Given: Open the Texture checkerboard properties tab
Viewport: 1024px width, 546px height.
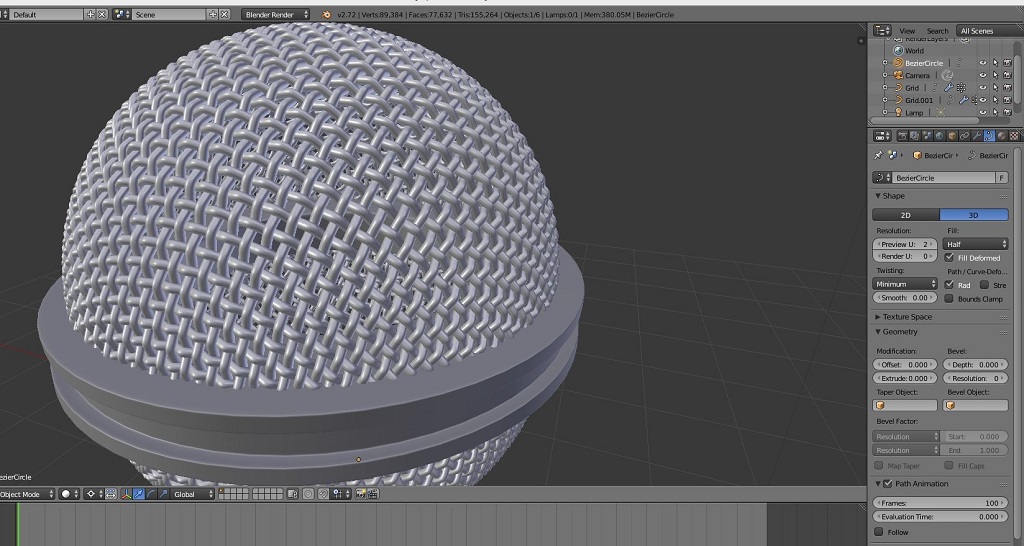Looking at the screenshot, I should [1014, 136].
